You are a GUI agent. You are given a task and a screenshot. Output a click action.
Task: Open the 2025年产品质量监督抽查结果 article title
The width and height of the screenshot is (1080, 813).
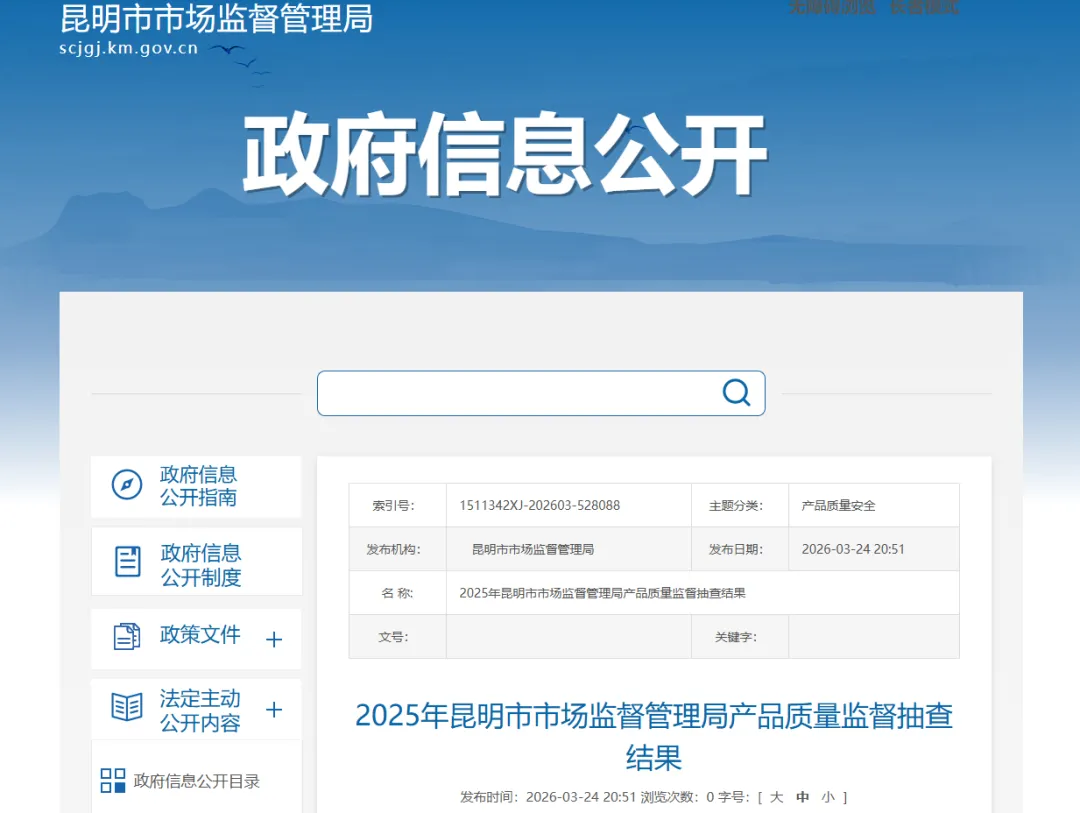tap(654, 737)
